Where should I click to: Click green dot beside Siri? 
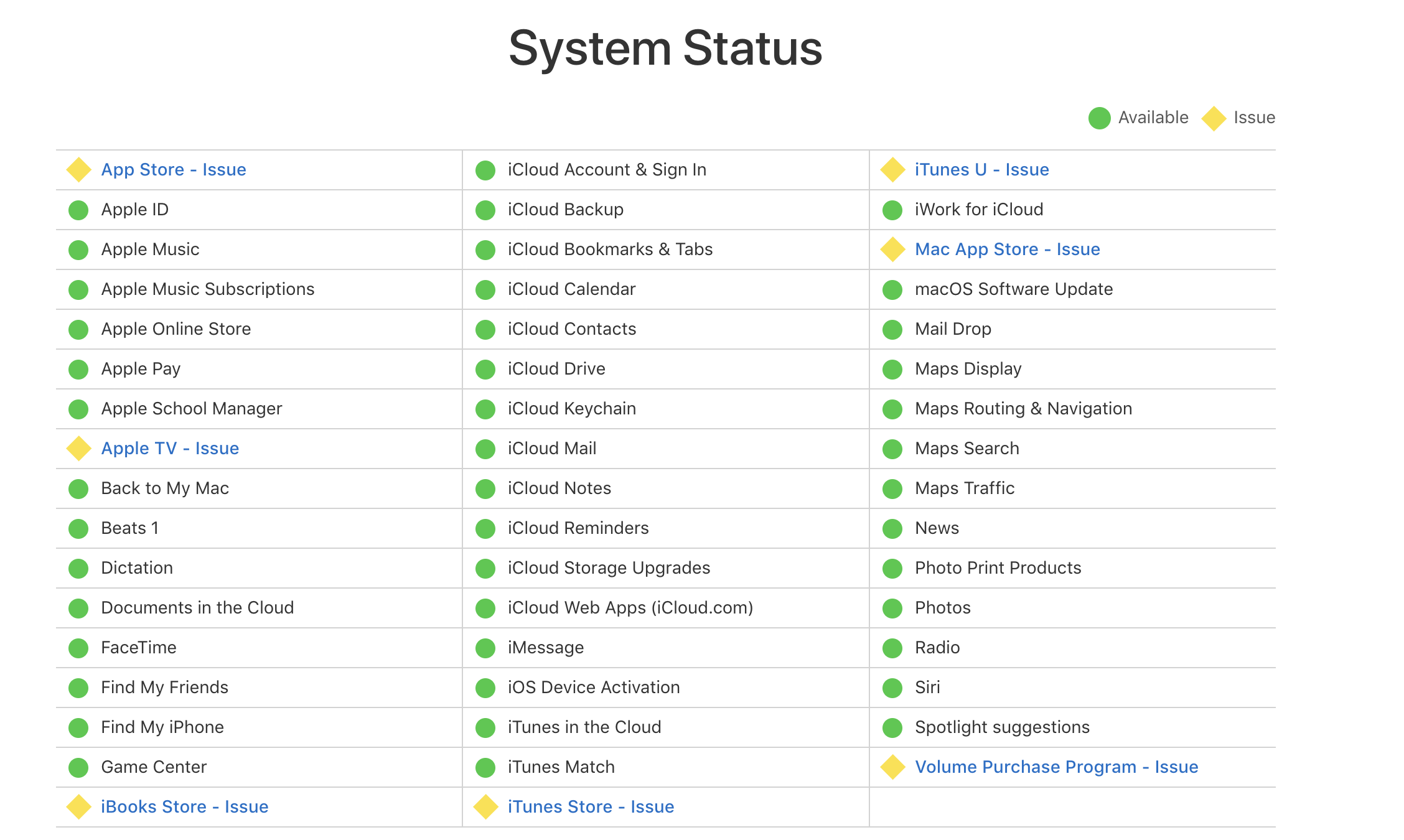(892, 688)
